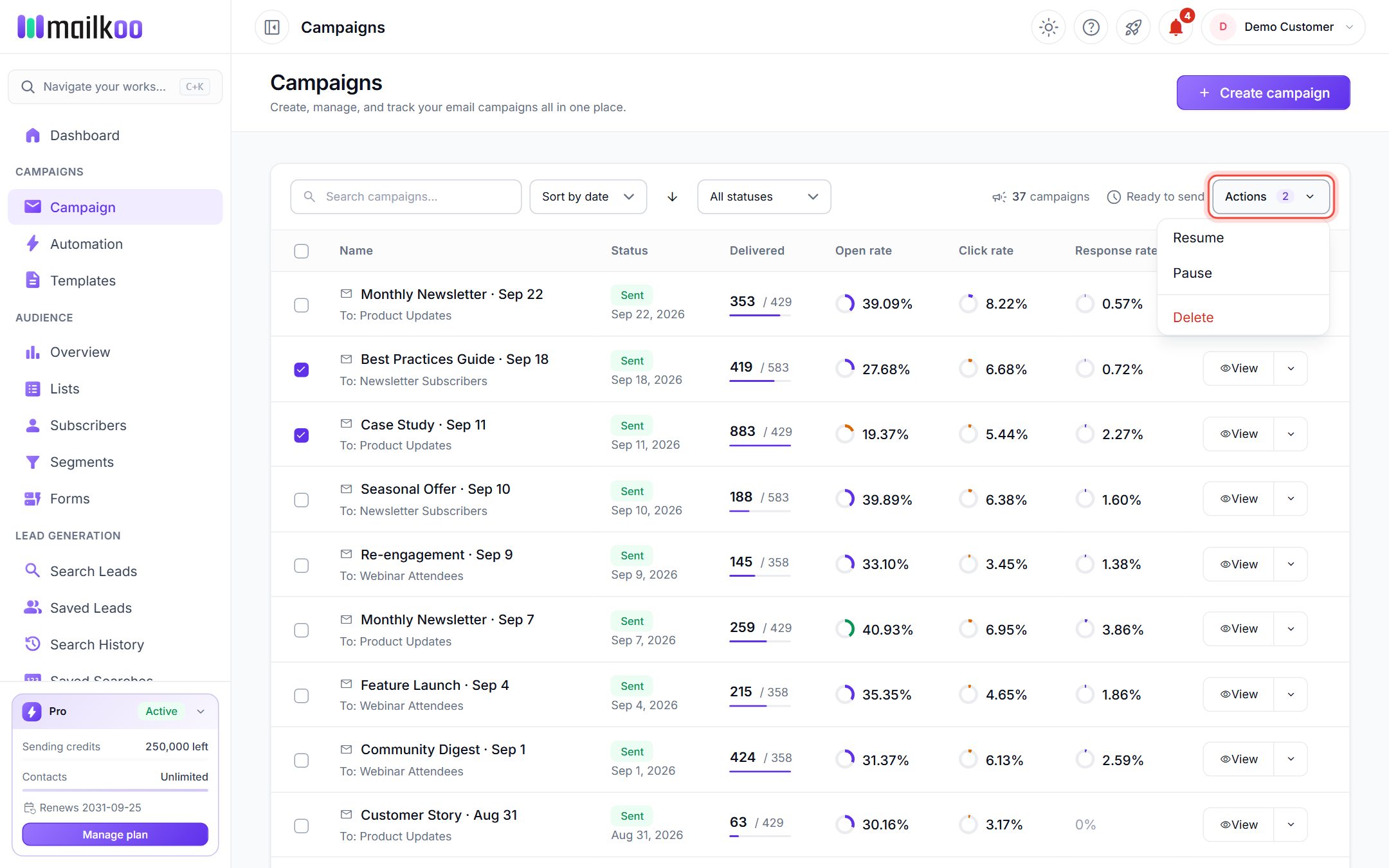
Task: Click the rocket launch icon
Action: (x=1133, y=27)
